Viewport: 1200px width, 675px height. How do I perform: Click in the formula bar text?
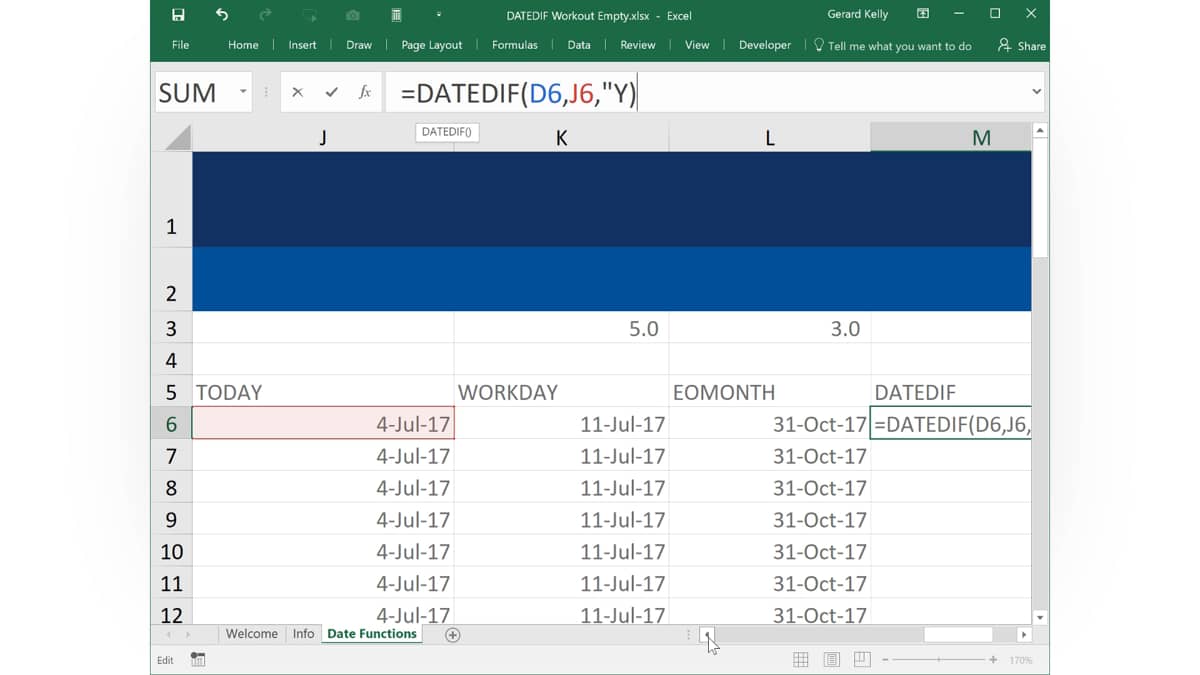point(518,93)
